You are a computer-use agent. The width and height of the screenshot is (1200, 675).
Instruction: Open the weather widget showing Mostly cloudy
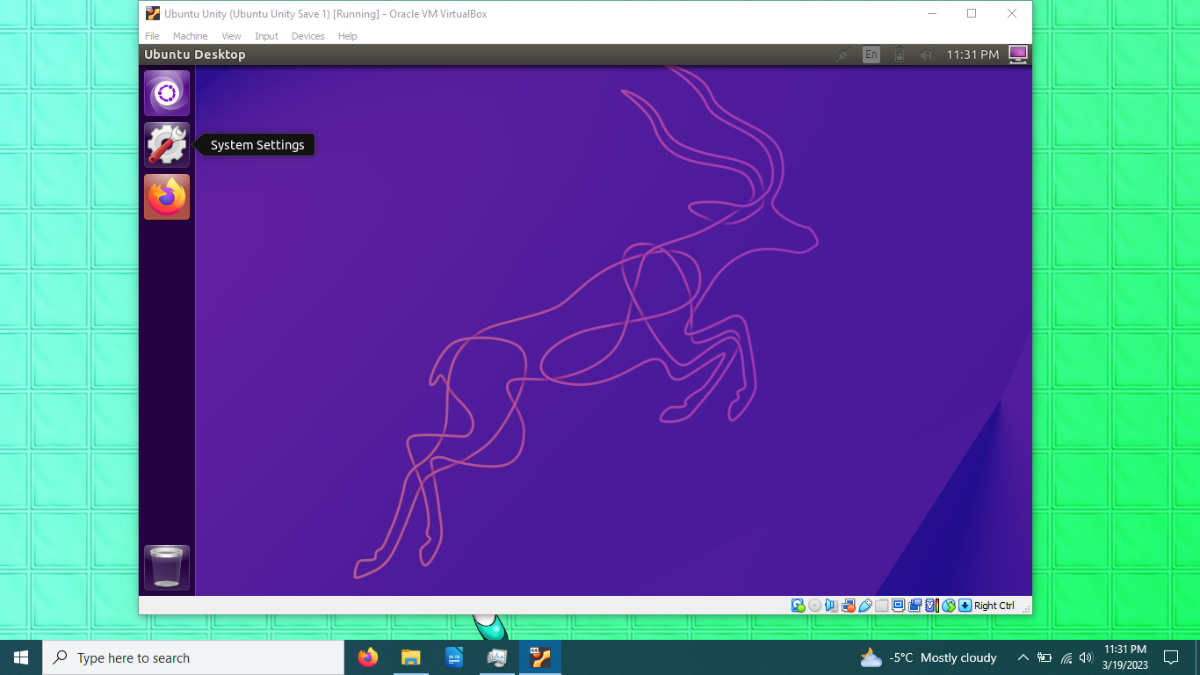click(x=929, y=657)
